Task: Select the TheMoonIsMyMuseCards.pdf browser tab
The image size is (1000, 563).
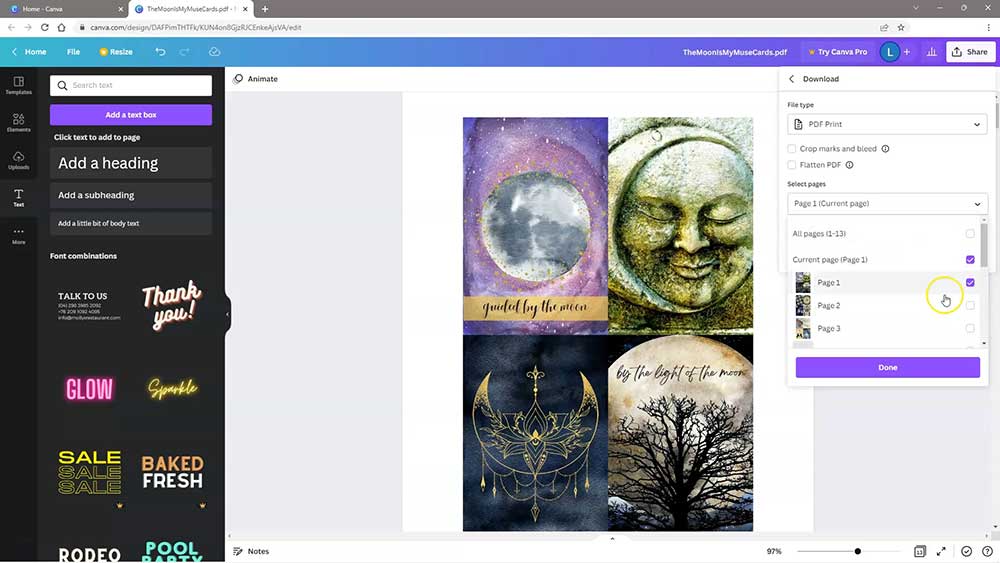Action: (191, 9)
